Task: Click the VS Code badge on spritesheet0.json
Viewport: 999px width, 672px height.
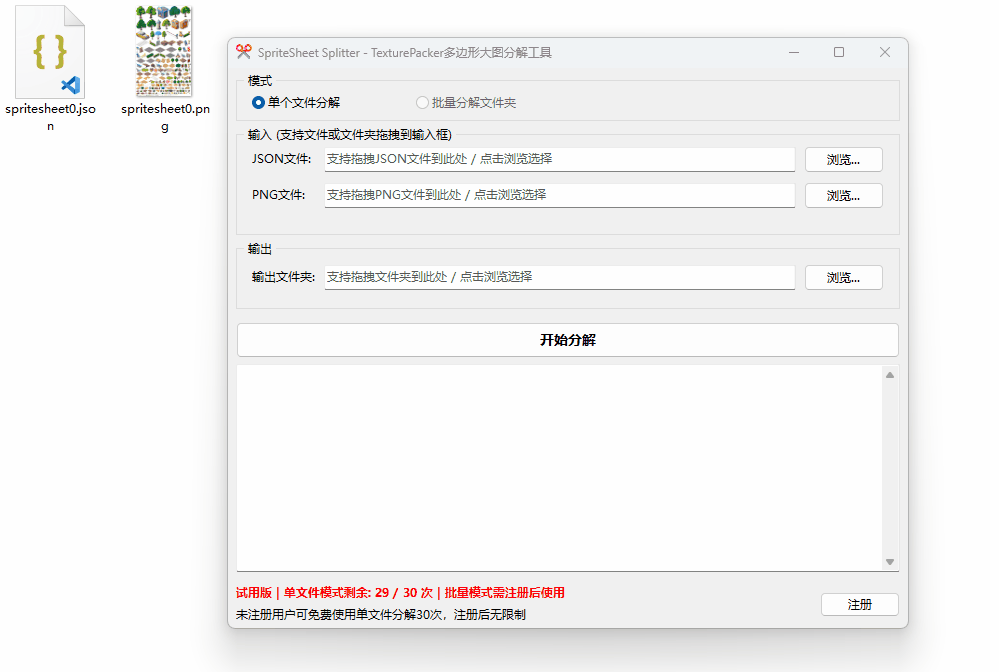Action: pyautogui.click(x=70, y=85)
